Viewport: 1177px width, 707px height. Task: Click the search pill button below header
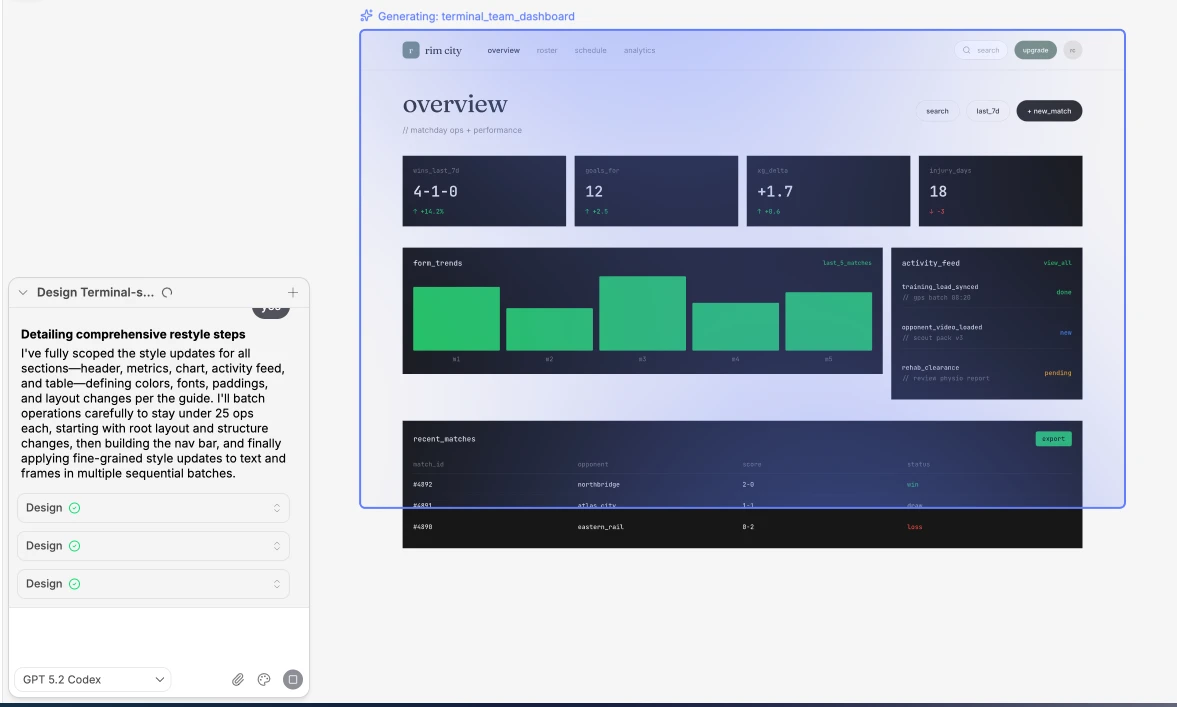click(937, 111)
